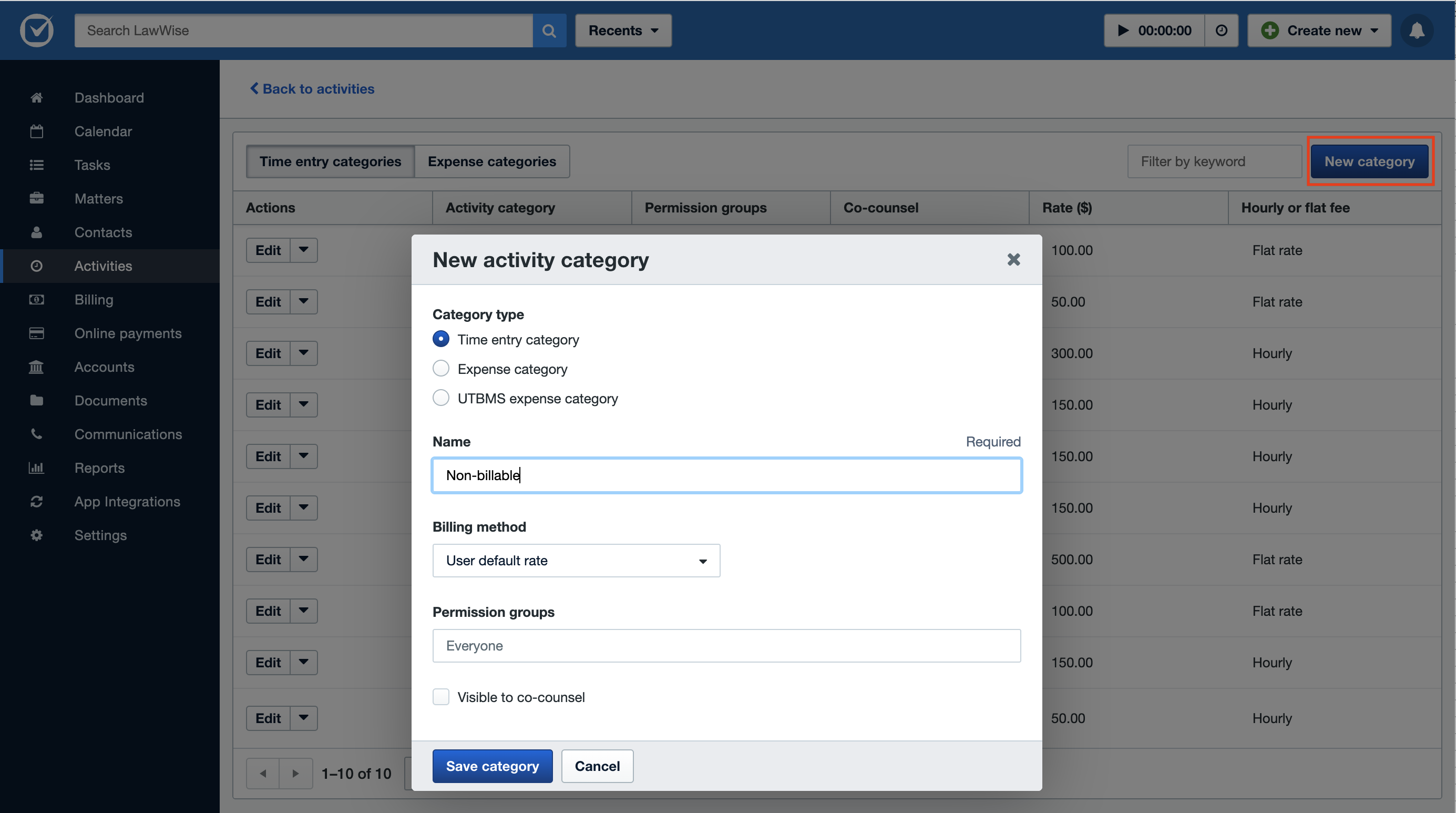1456x813 pixels.
Task: Click Edit in the 500.00 Flat rate row
Action: click(x=268, y=559)
